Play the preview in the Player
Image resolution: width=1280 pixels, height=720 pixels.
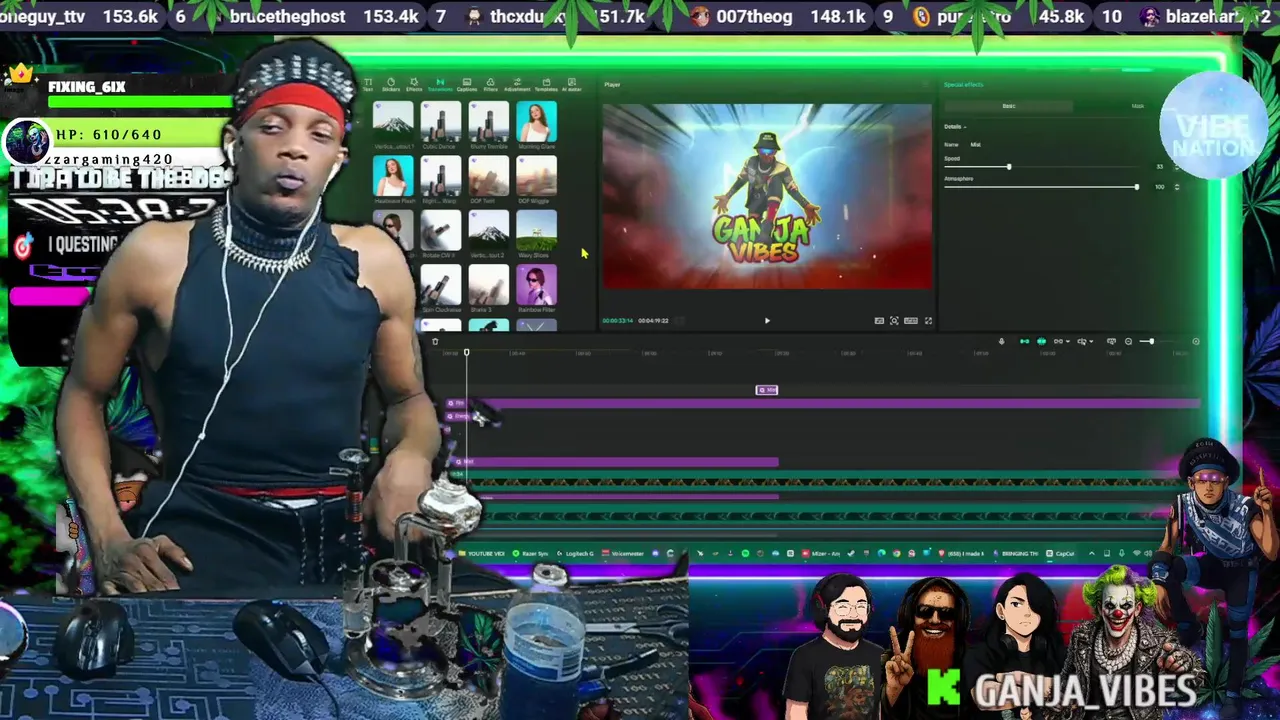coord(767,321)
